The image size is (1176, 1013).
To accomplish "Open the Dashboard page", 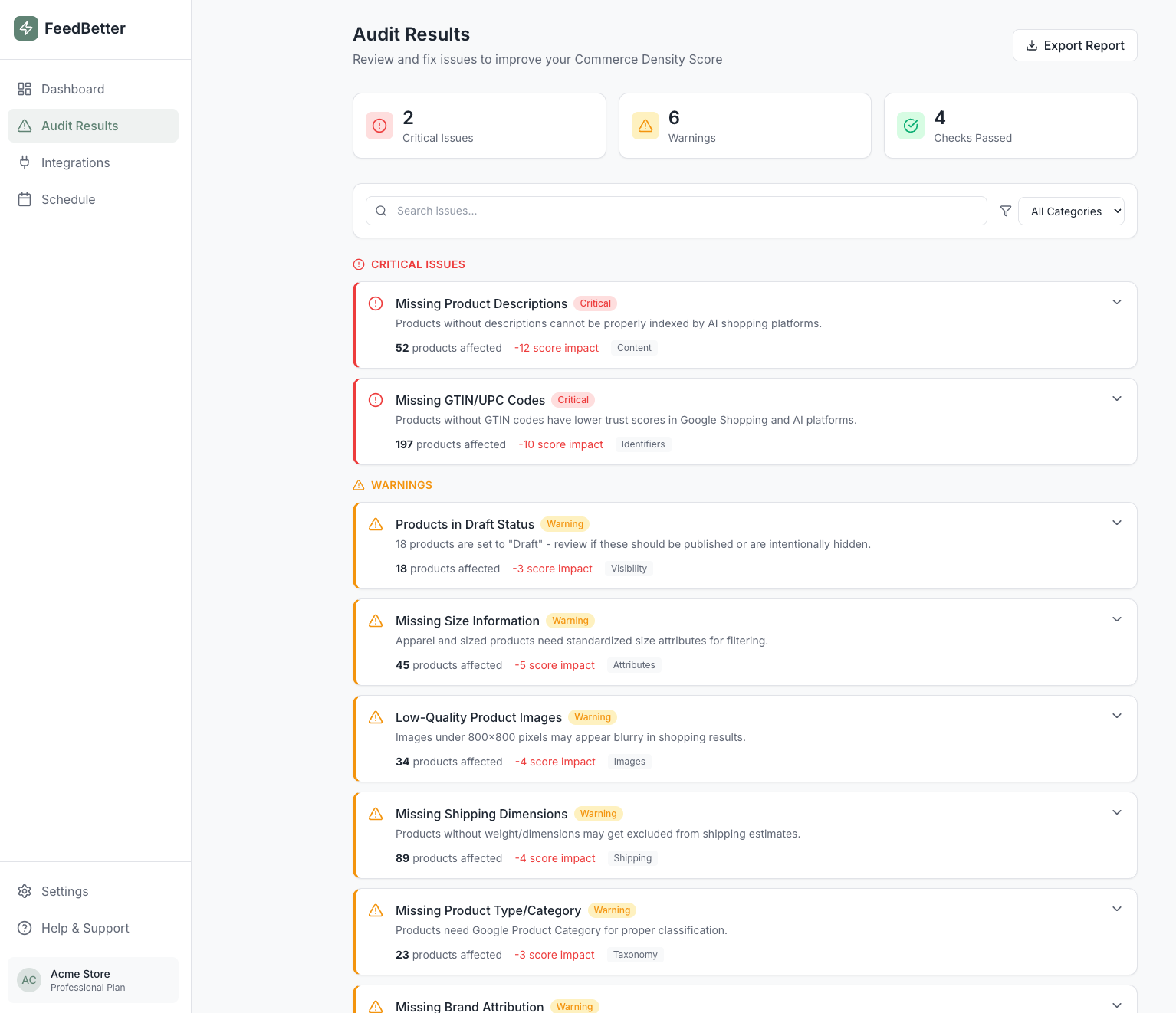I will click(x=73, y=89).
